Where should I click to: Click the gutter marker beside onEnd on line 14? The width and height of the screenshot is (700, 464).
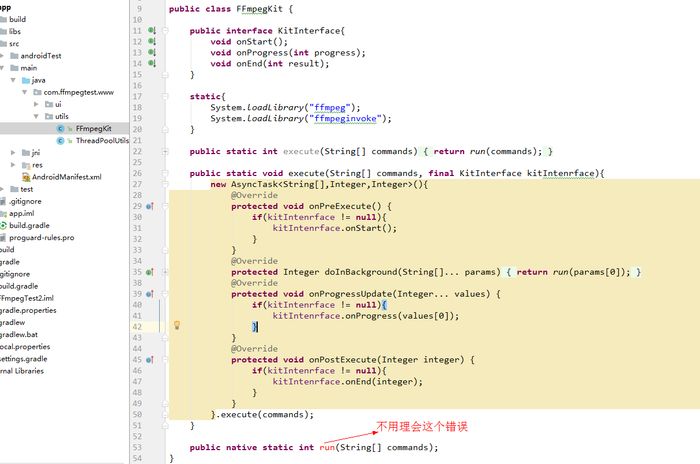coord(152,63)
